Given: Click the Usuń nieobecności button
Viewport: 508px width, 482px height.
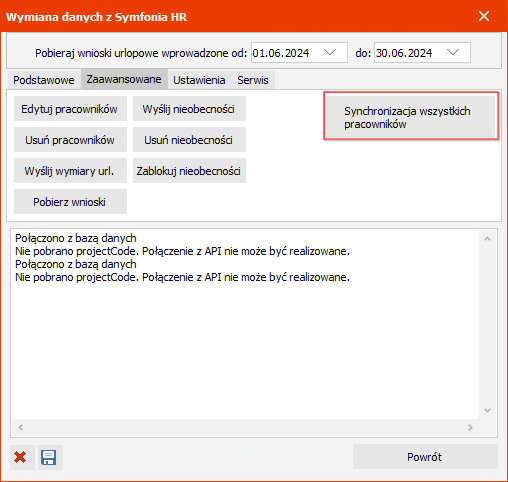Looking at the screenshot, I should click(x=189, y=140).
